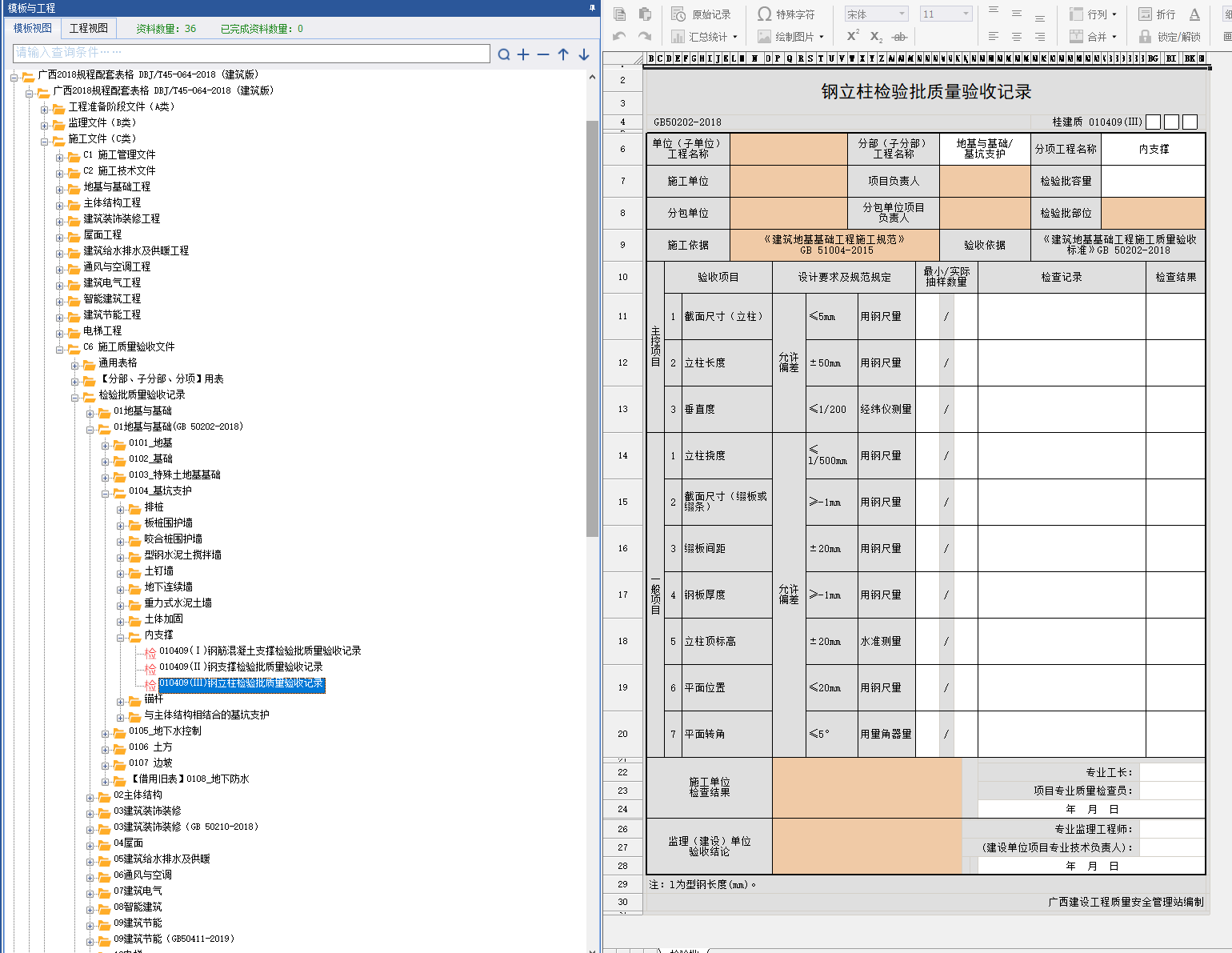Screen dimensions: 1232x953
Task: Collapse the 内支撑 tree node
Action: point(120,638)
